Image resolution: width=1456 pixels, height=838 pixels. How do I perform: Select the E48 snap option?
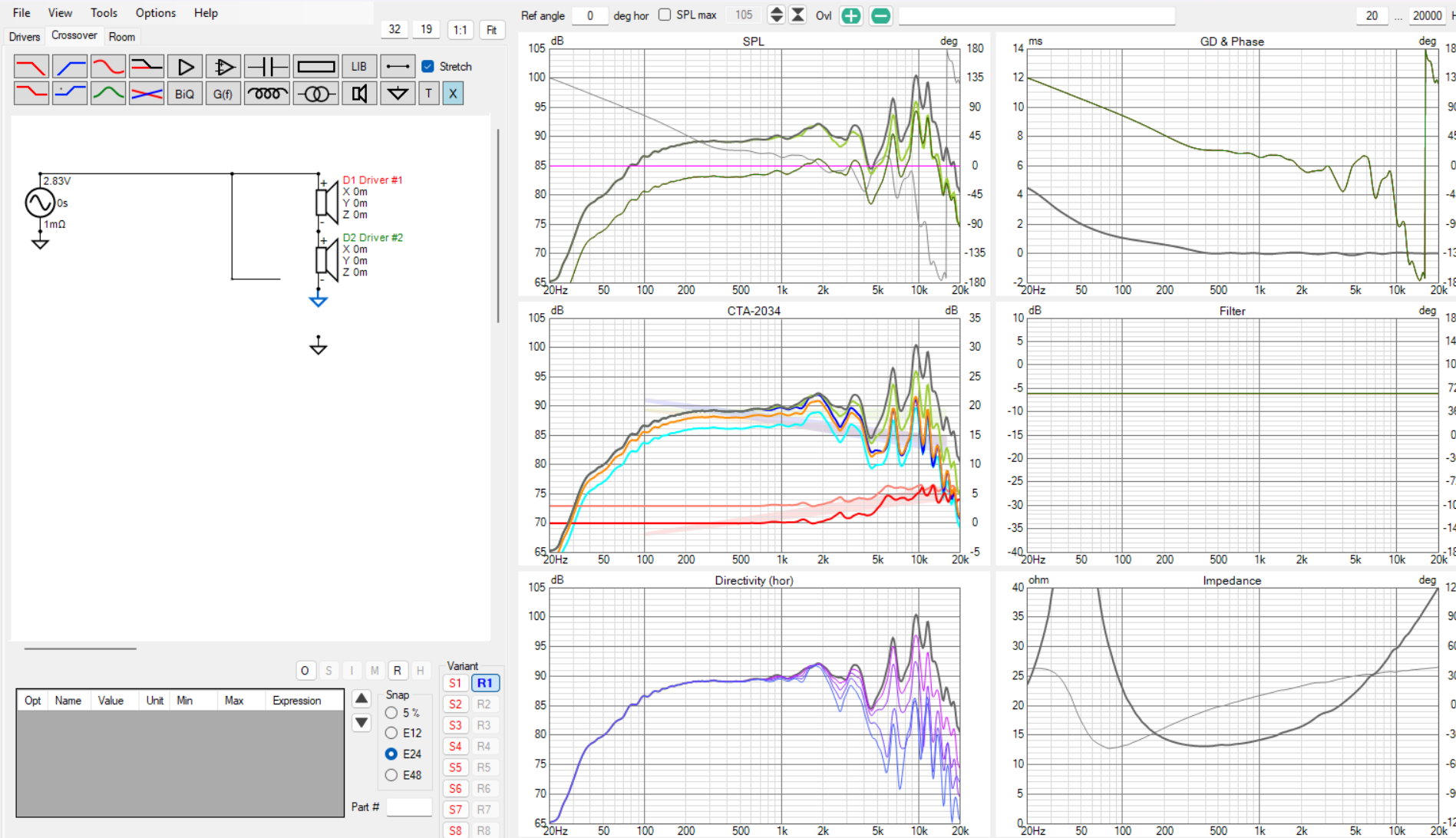pyautogui.click(x=391, y=775)
